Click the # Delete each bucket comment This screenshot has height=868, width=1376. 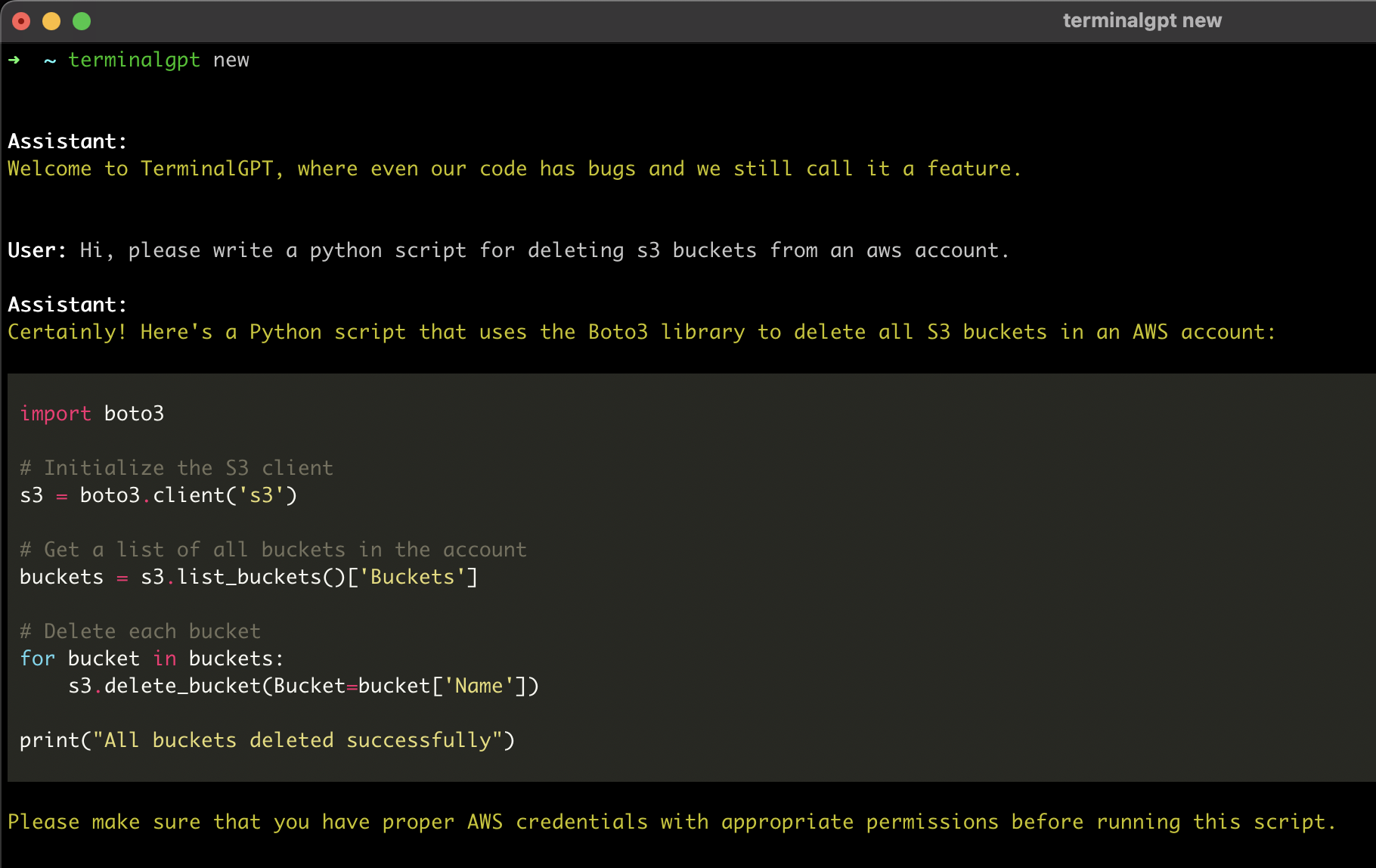(140, 631)
